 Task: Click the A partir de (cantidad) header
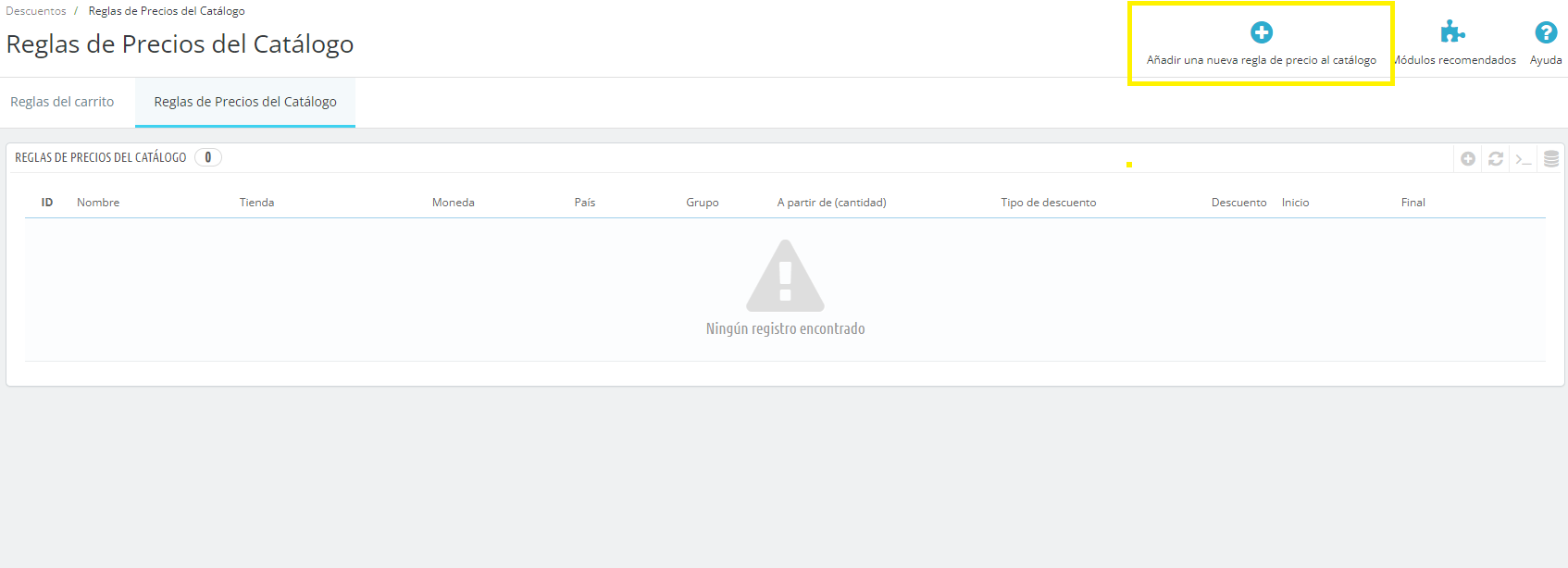tap(831, 203)
